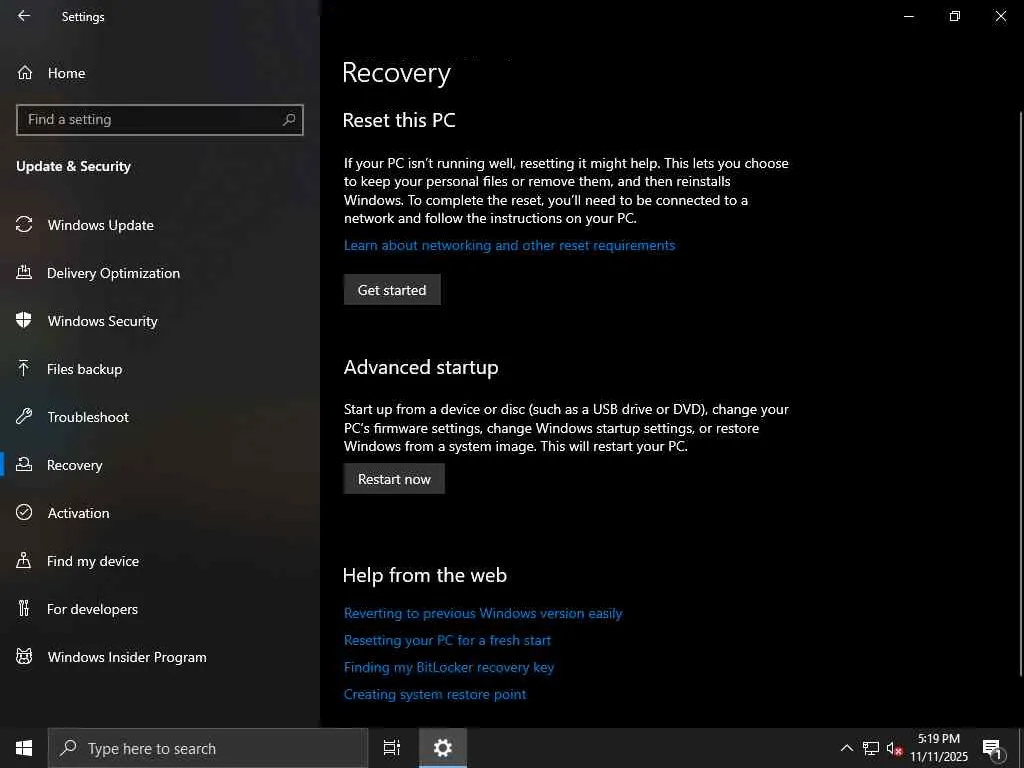Open Resetting your PC for fresh start link

pyautogui.click(x=447, y=640)
